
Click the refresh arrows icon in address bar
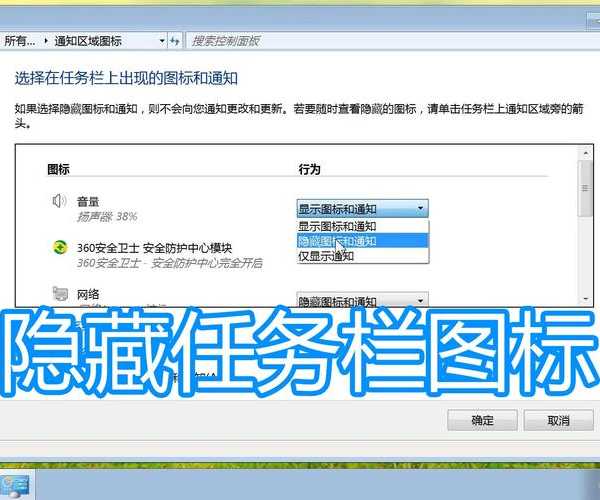click(x=175, y=41)
